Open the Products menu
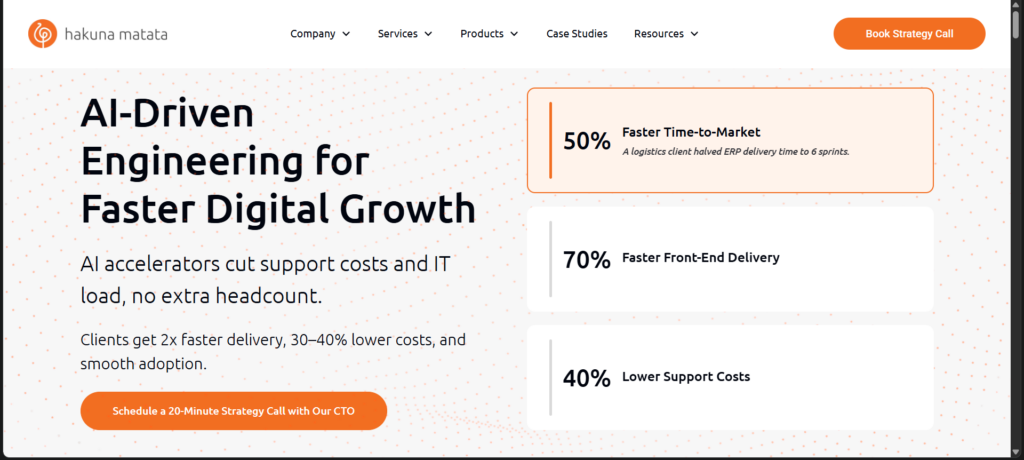This screenshot has height=460, width=1024. pos(482,34)
